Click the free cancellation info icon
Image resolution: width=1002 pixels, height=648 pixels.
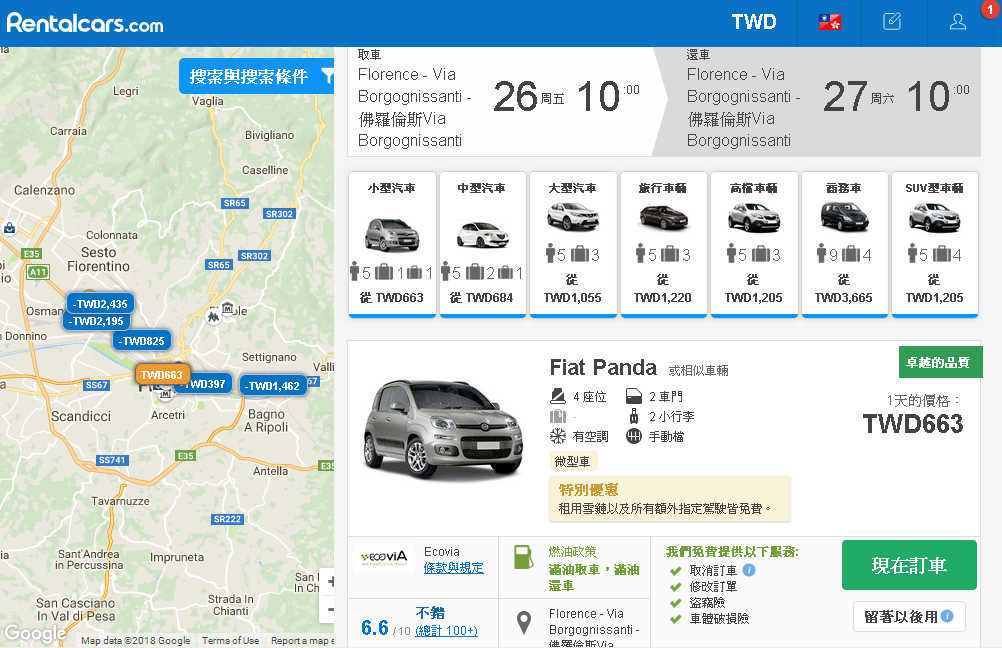[750, 570]
